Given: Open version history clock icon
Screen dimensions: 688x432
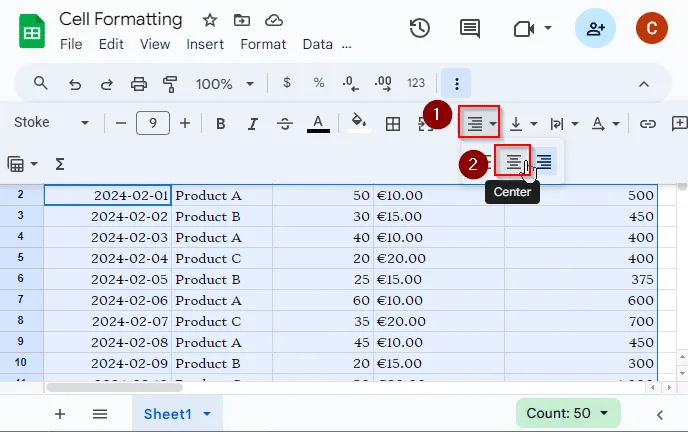Looking at the screenshot, I should point(419,29).
